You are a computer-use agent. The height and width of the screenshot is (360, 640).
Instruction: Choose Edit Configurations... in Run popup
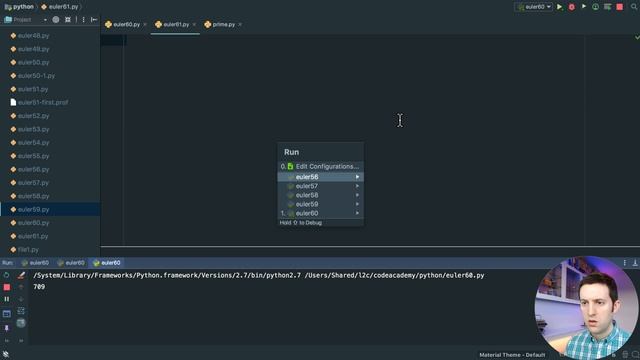pos(320,167)
